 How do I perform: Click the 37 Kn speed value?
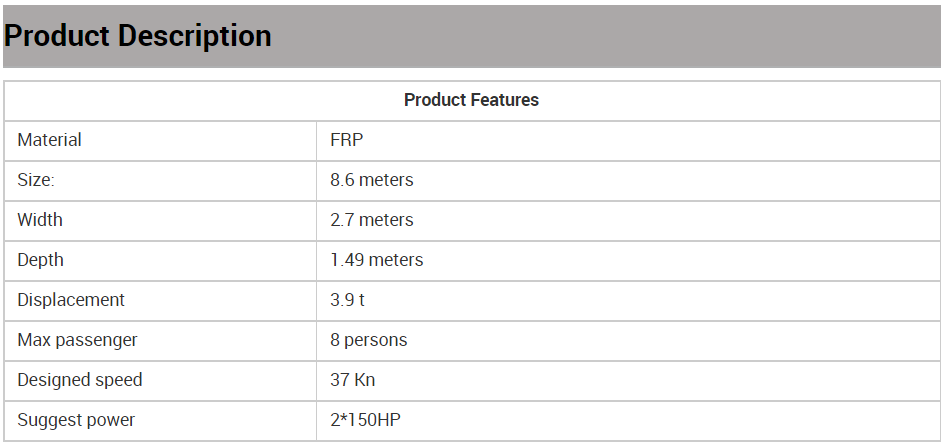coord(353,380)
